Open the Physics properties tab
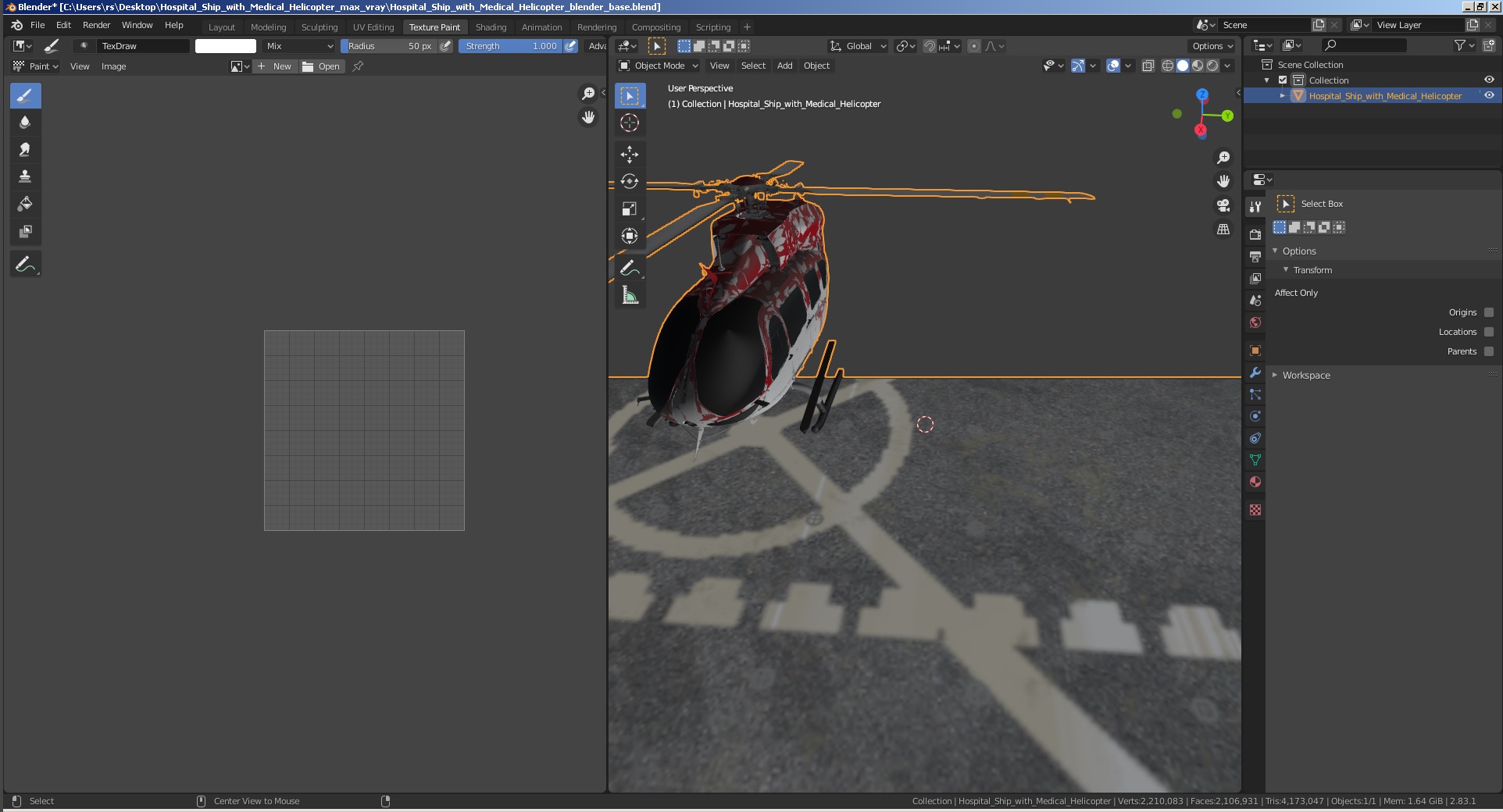Screen dimensions: 1503x812 coord(1255,416)
